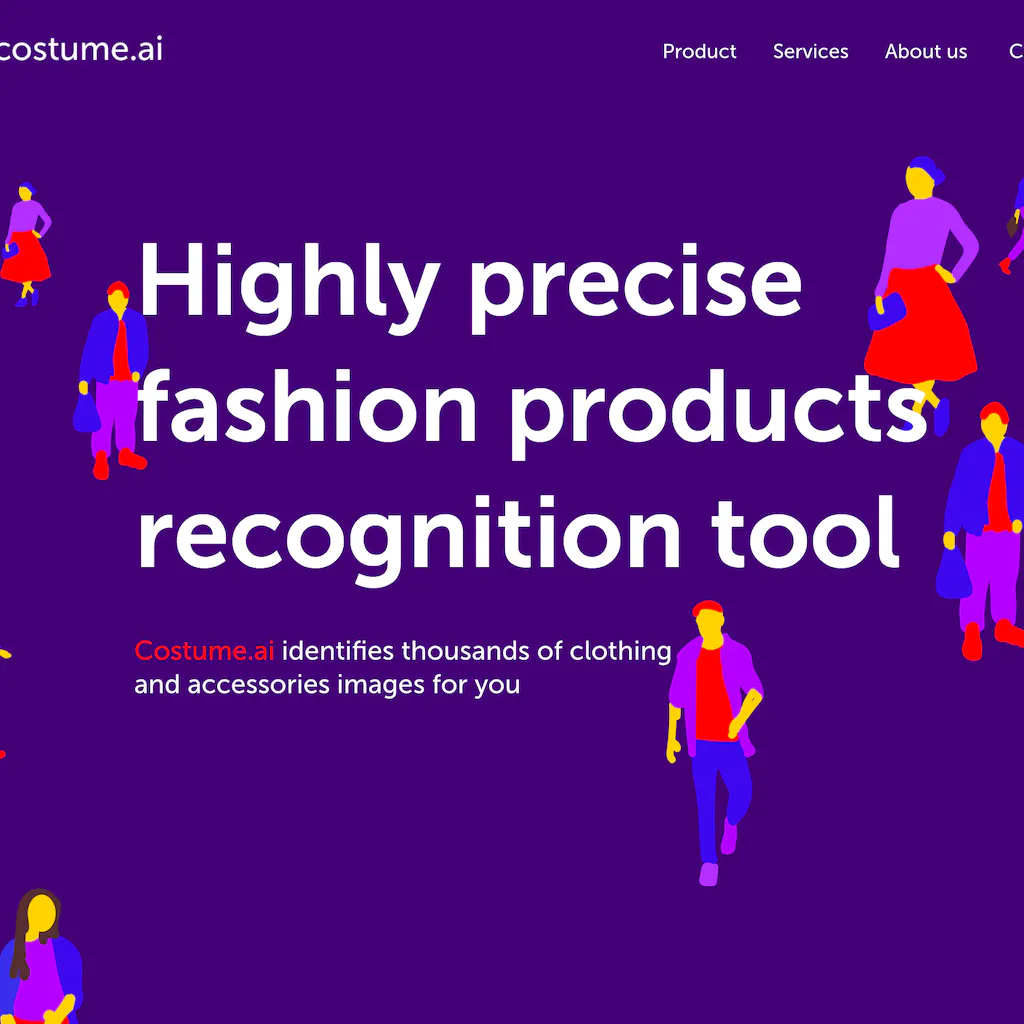The image size is (1024, 1024).
Task: Click the 'and accessories images for you' text
Action: (x=327, y=685)
